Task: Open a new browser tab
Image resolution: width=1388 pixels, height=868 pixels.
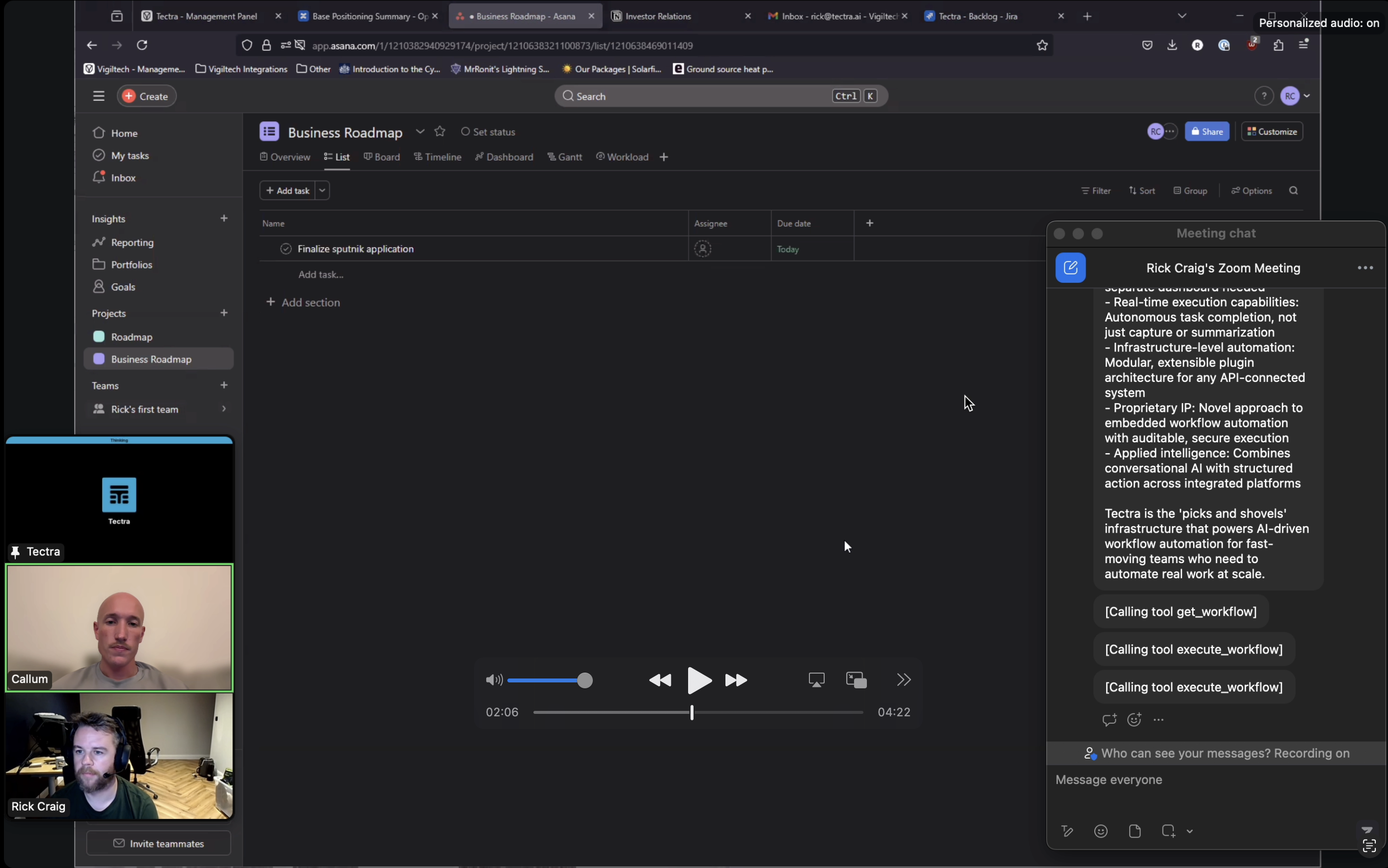Action: point(1087,16)
